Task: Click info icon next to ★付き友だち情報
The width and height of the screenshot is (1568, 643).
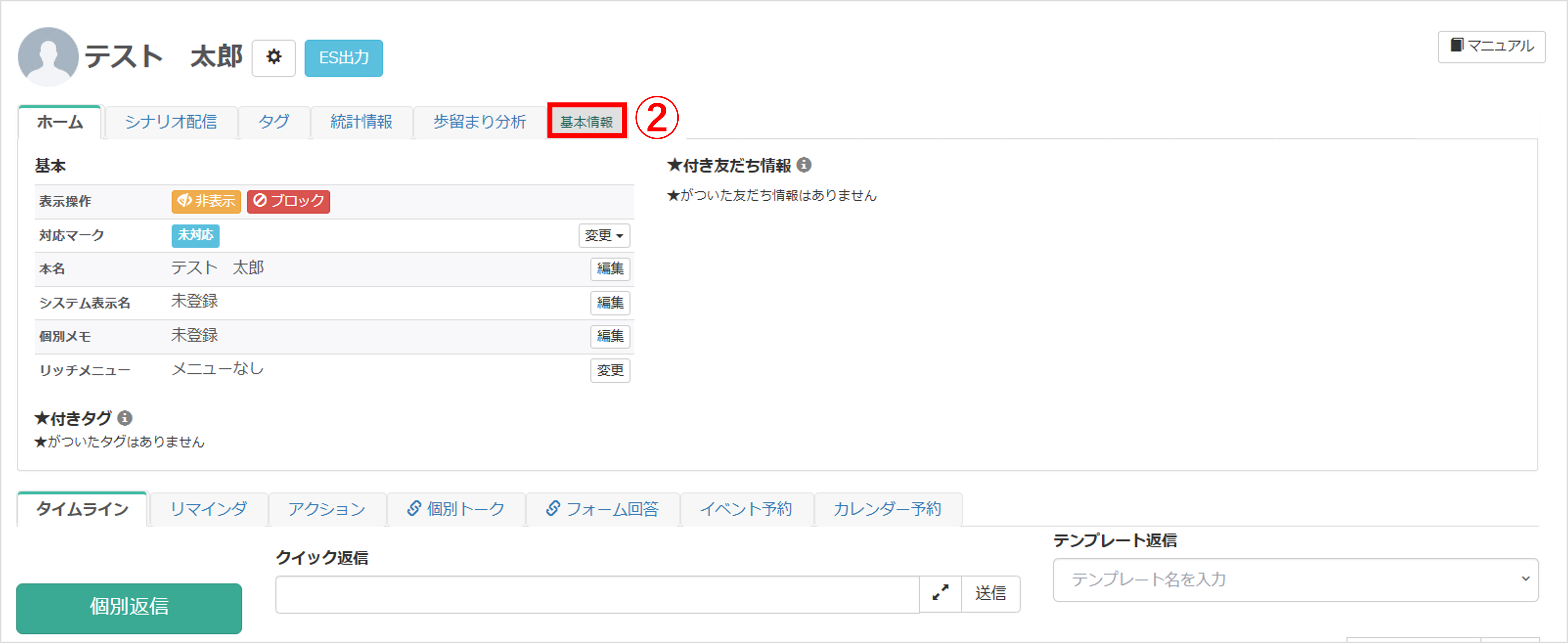Action: 804,165
